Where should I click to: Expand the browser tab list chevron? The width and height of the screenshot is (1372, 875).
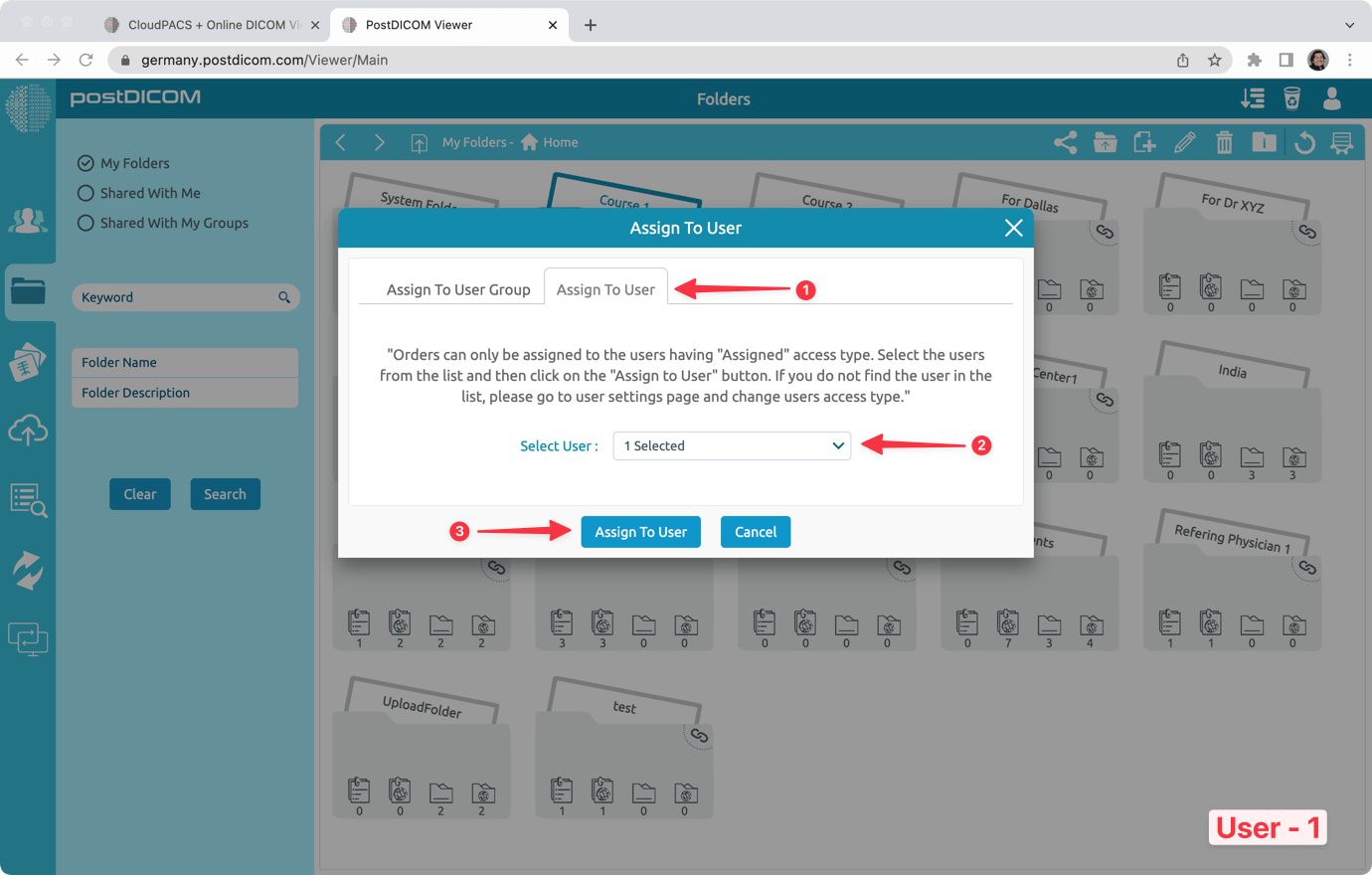coord(1348,24)
